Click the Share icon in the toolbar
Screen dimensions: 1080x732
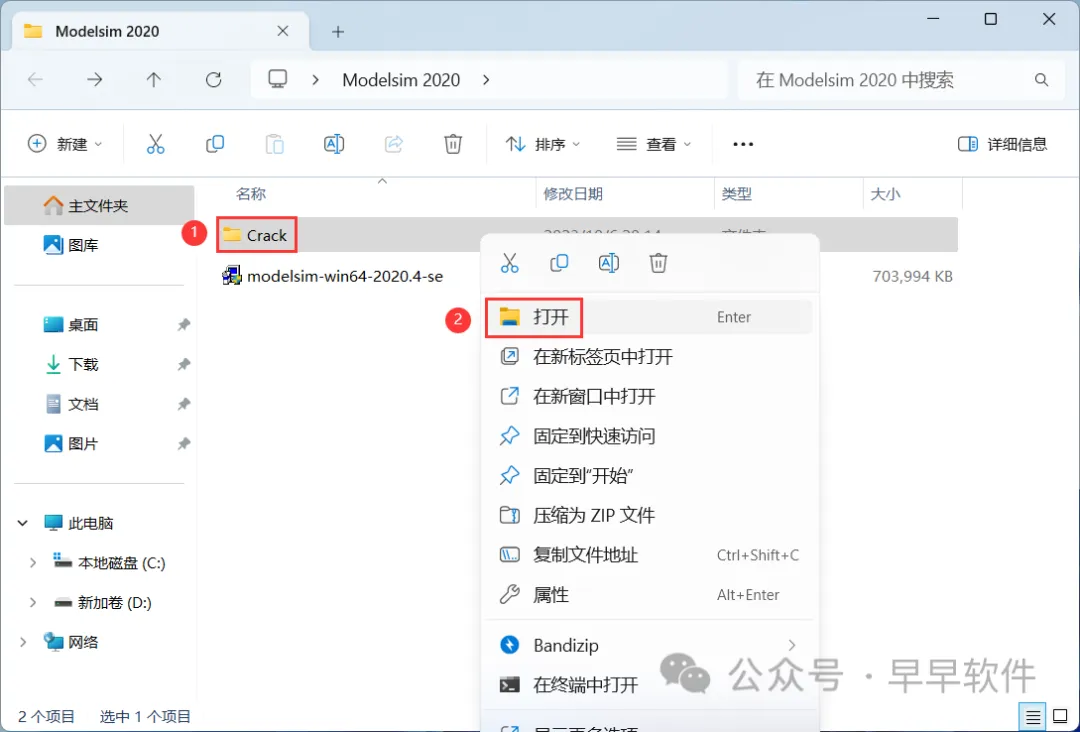[x=393, y=144]
